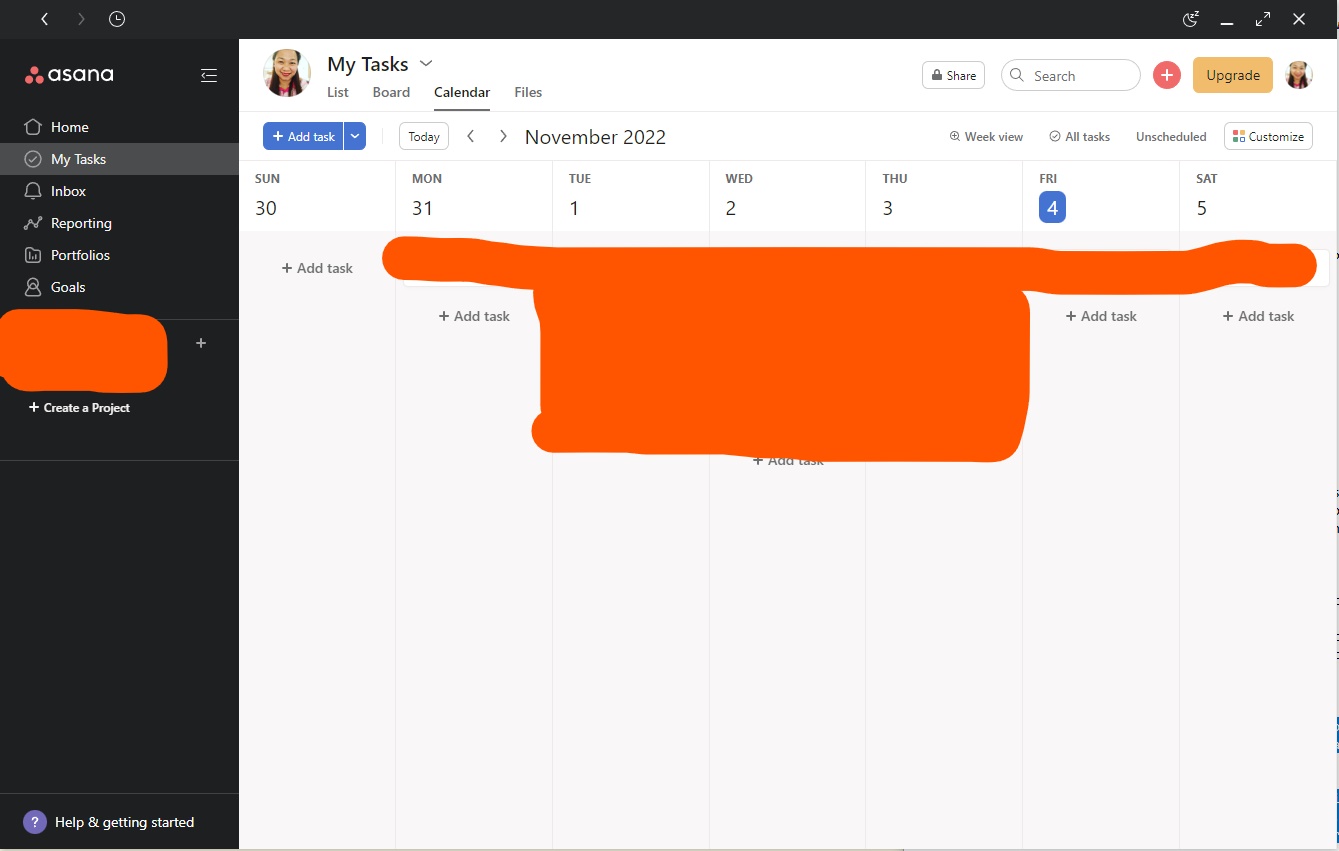Expand the Add task dropdown arrow
Screen dimensions: 1339x851
click(x=355, y=136)
